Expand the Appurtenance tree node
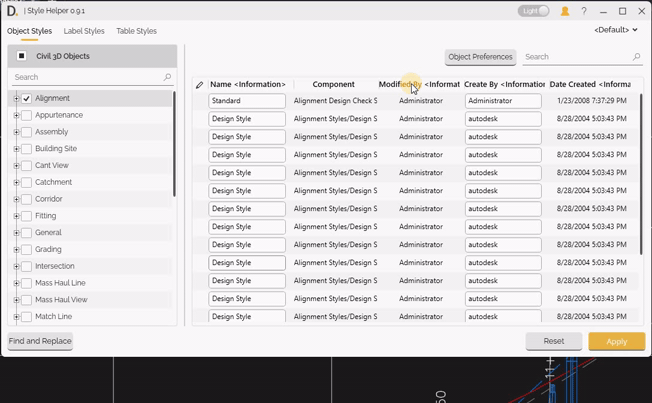The width and height of the screenshot is (652, 403). pyautogui.click(x=16, y=115)
